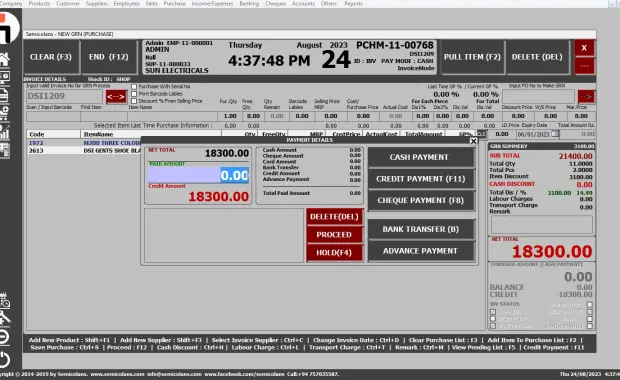Enable Purchase With Serial No checkbox
Viewport: 620px width, 380px height.
click(134, 87)
